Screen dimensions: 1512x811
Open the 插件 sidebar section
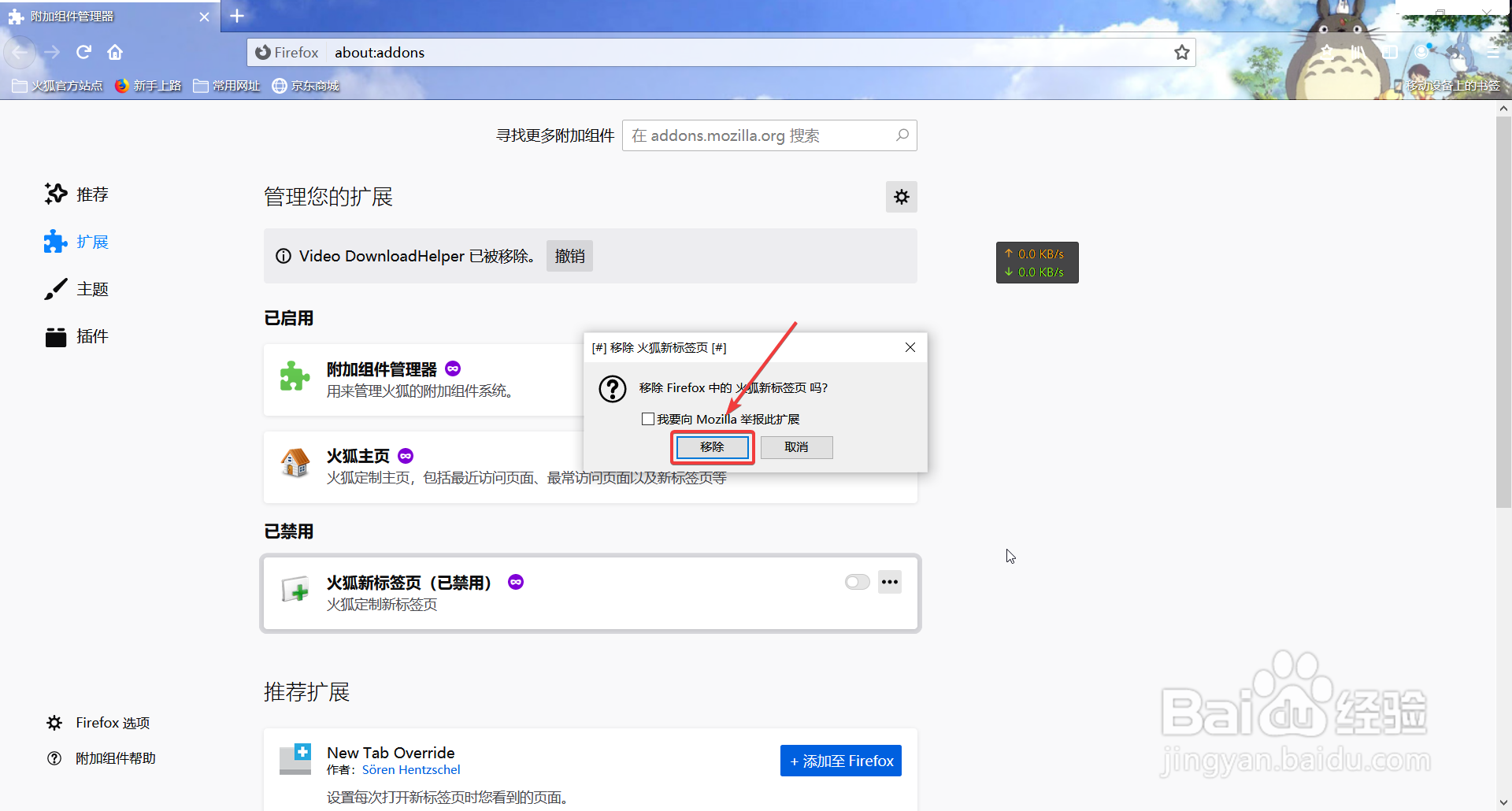[x=76, y=336]
